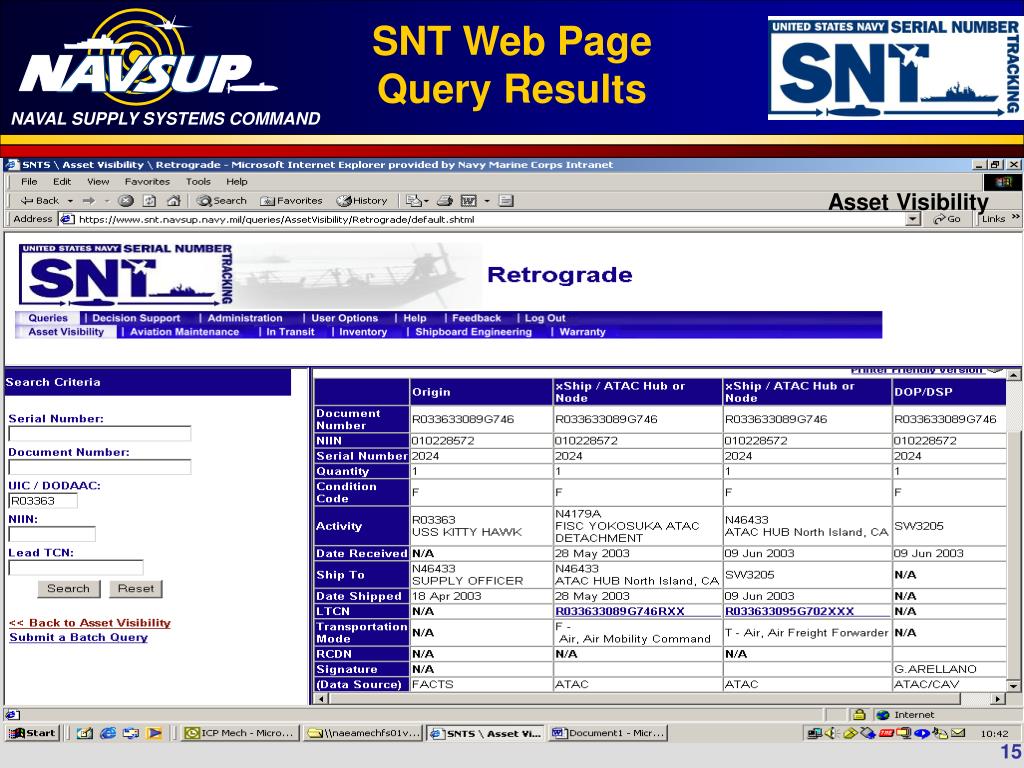Click the results horizontal scrollbar left arrow
The width and height of the screenshot is (1024, 768).
(321, 699)
